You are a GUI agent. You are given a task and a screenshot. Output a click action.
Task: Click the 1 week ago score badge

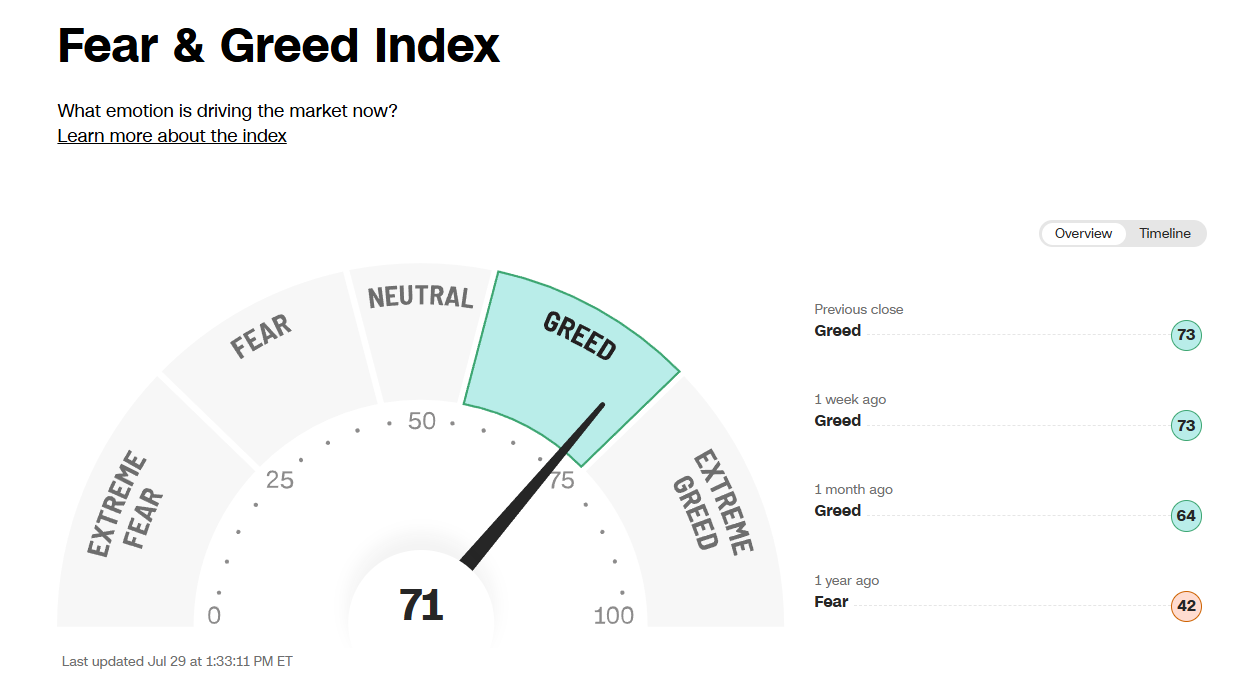[1186, 425]
